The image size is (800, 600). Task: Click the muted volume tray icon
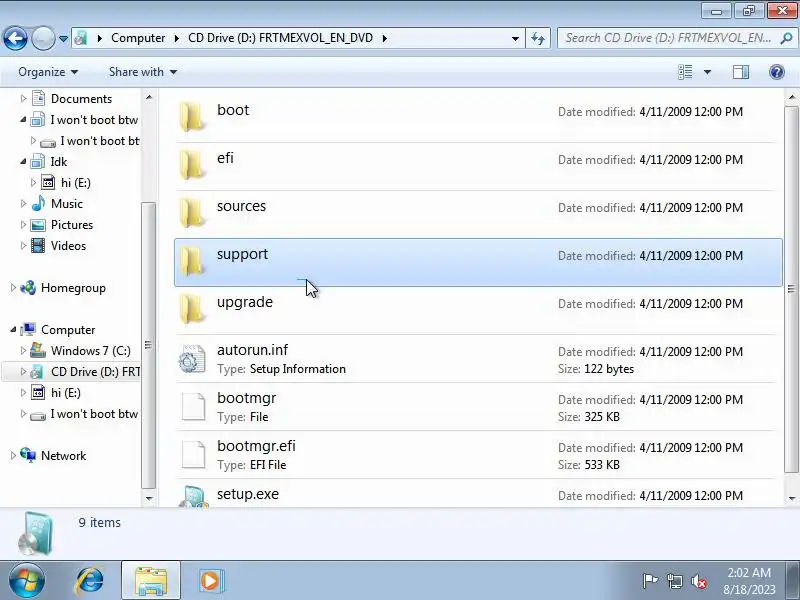[x=698, y=581]
